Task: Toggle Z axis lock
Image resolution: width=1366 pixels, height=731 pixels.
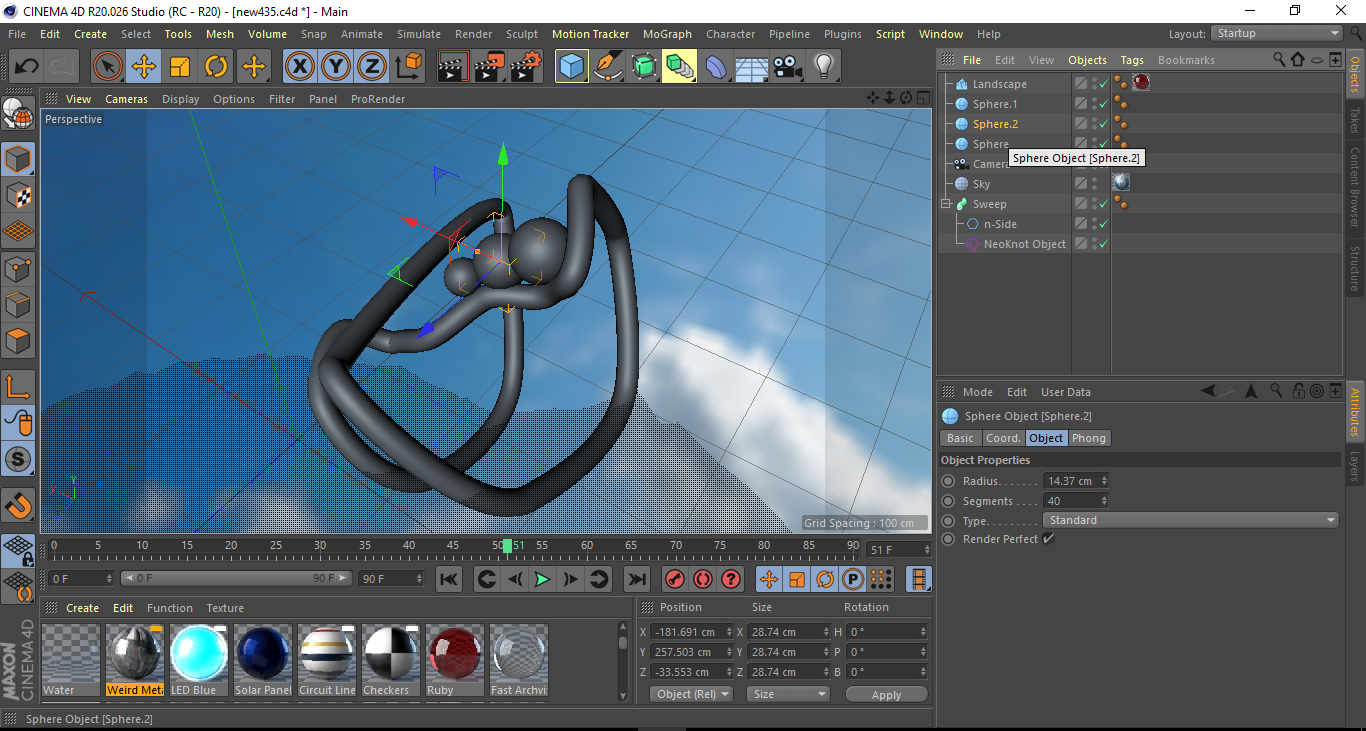Action: click(372, 67)
